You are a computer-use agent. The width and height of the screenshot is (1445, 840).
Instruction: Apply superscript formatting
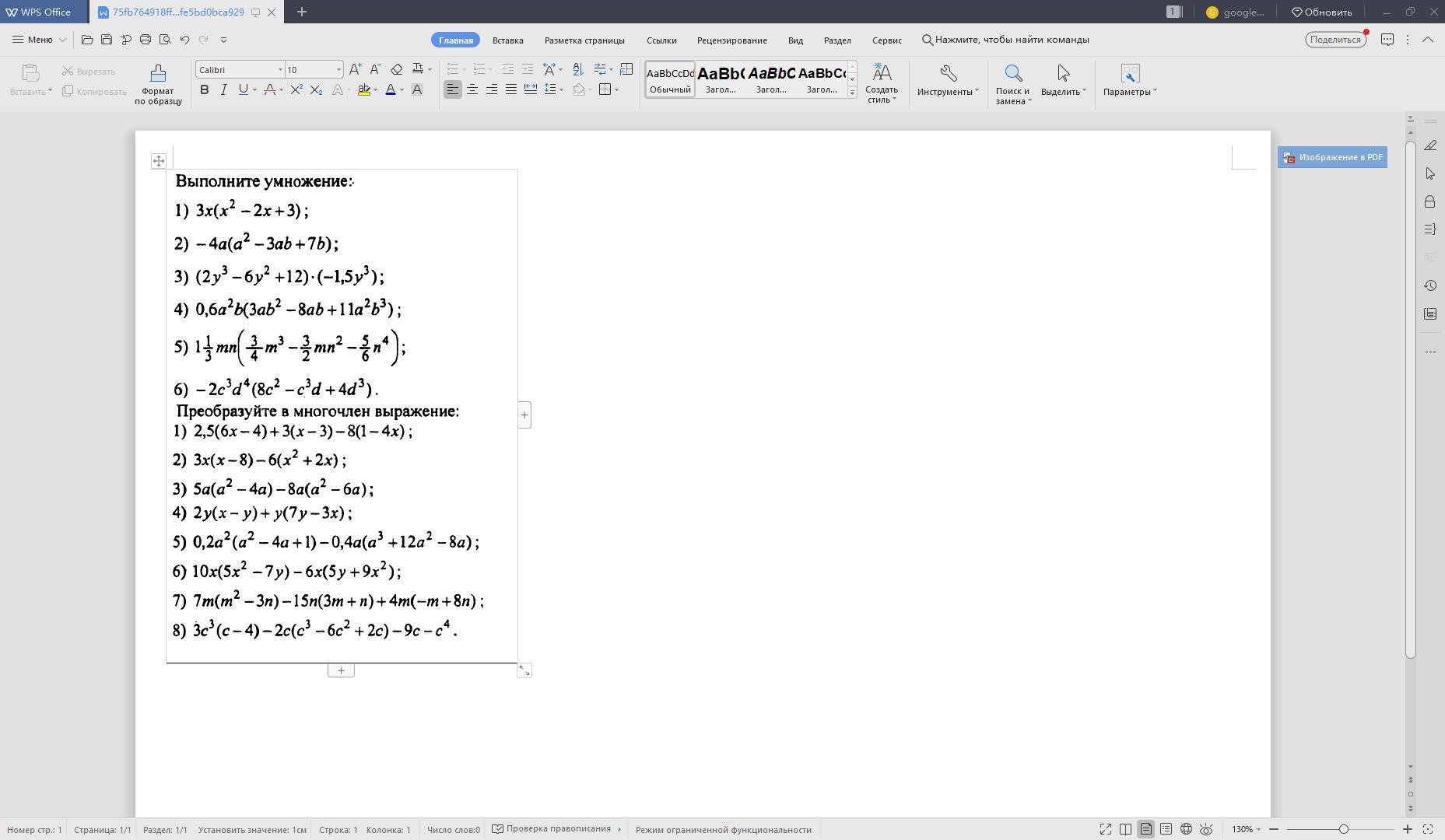[296, 90]
